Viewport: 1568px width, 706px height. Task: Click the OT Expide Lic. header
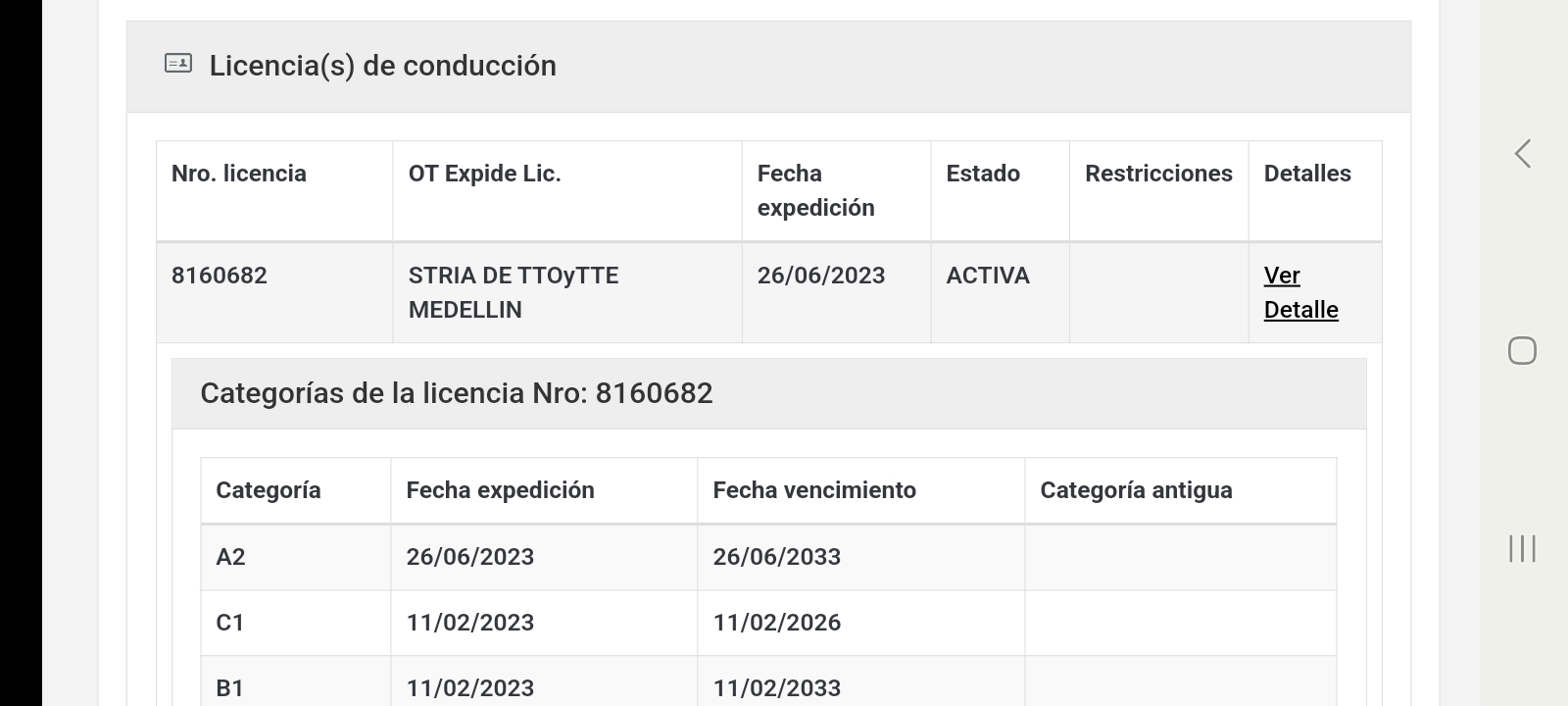[484, 174]
